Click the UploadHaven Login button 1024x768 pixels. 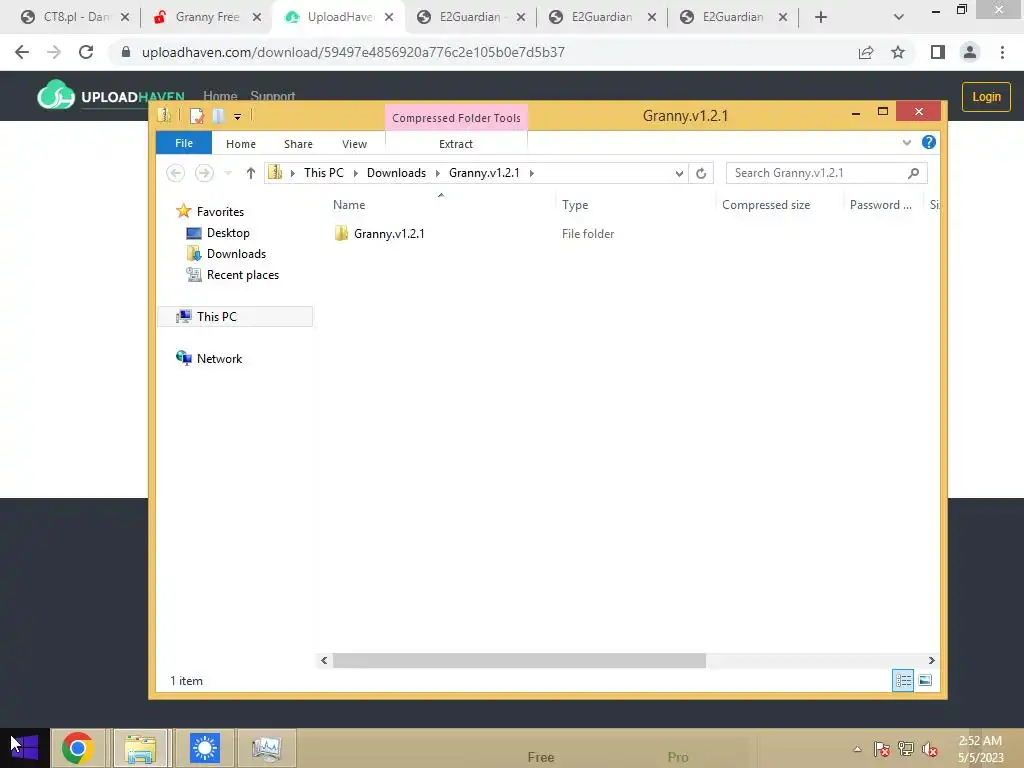pos(985,97)
